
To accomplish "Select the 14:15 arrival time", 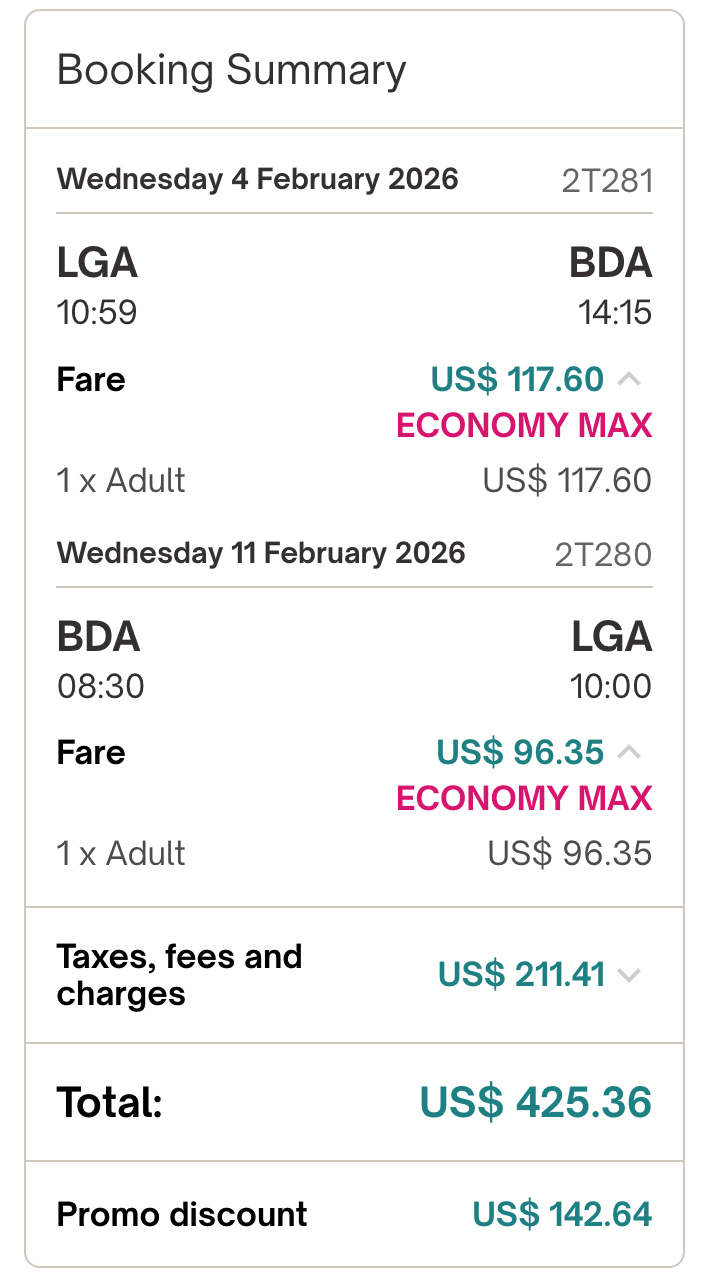I will point(617,312).
